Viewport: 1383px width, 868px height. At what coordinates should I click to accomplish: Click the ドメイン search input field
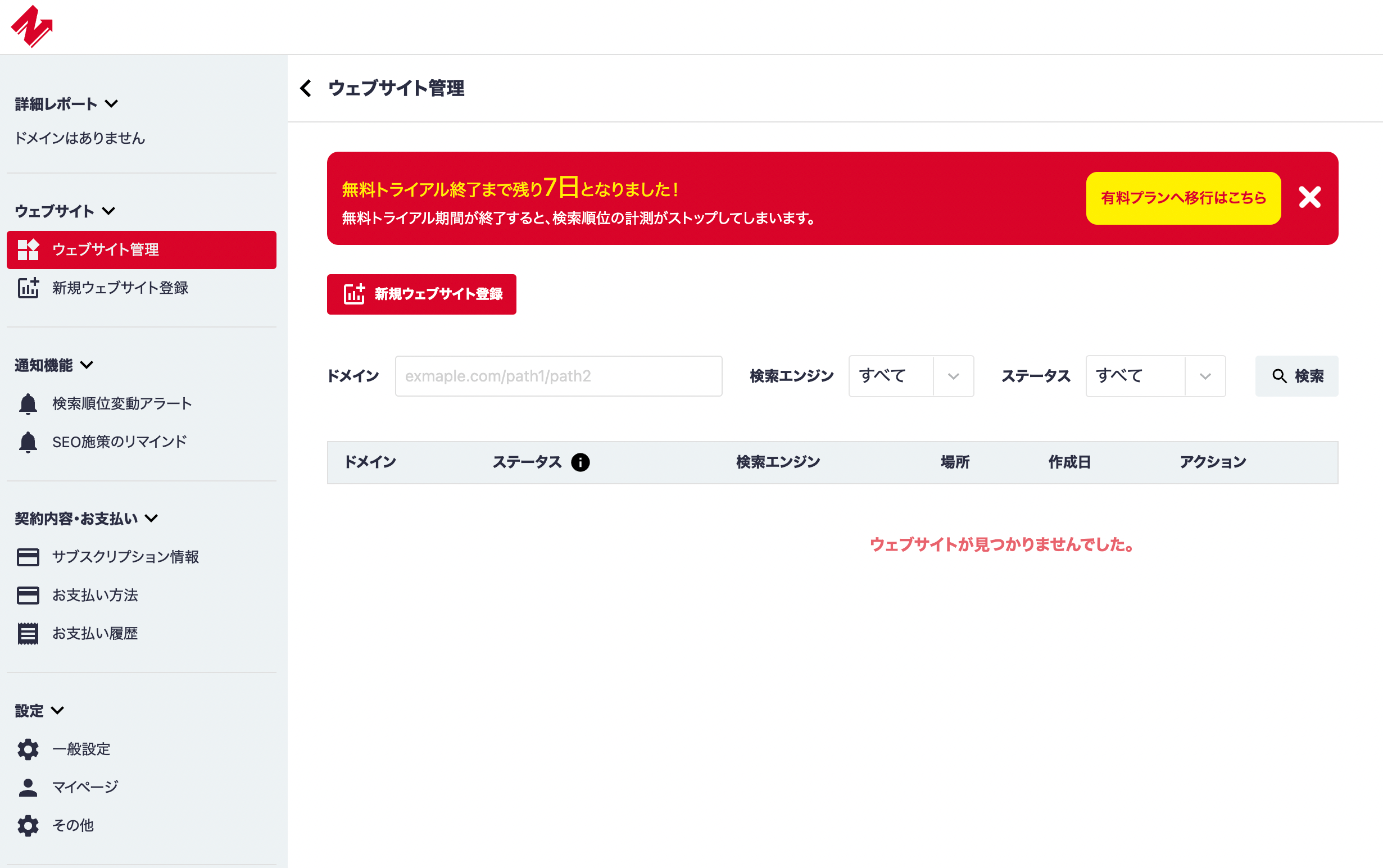557,376
